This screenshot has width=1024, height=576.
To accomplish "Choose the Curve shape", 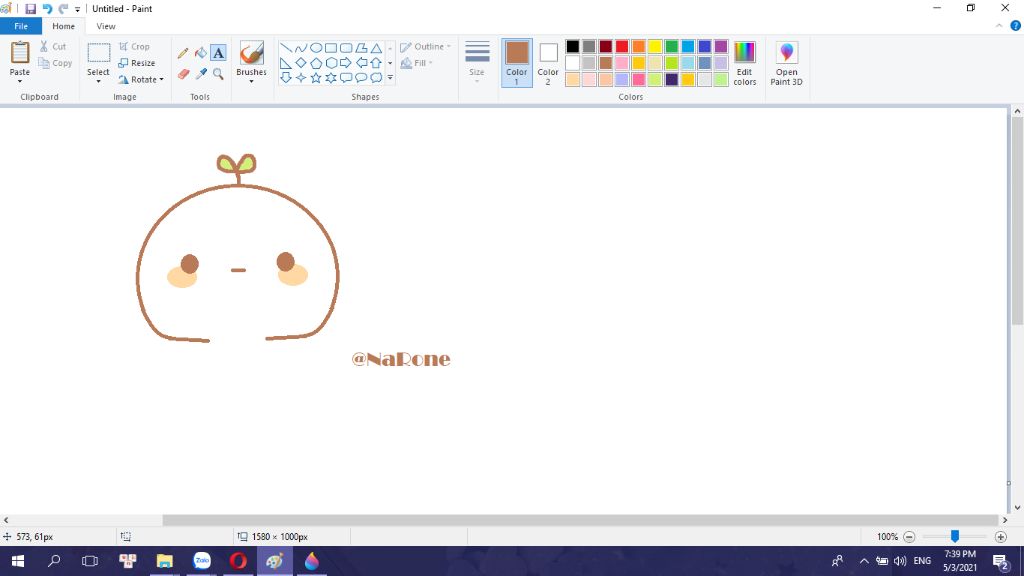I will click(300, 48).
